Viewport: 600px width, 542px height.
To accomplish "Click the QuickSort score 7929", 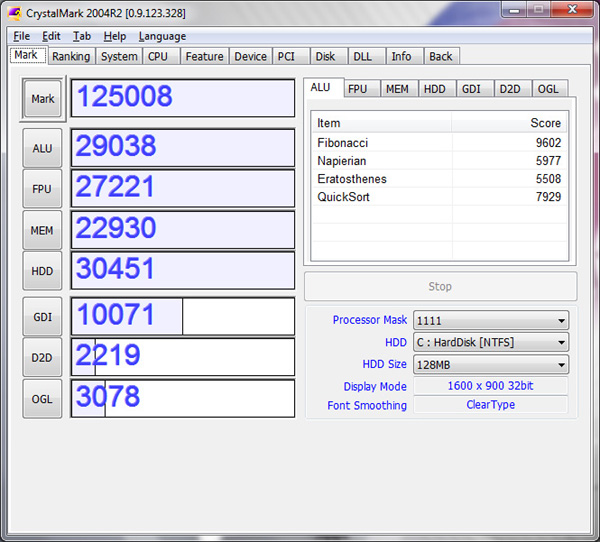I will (548, 197).
